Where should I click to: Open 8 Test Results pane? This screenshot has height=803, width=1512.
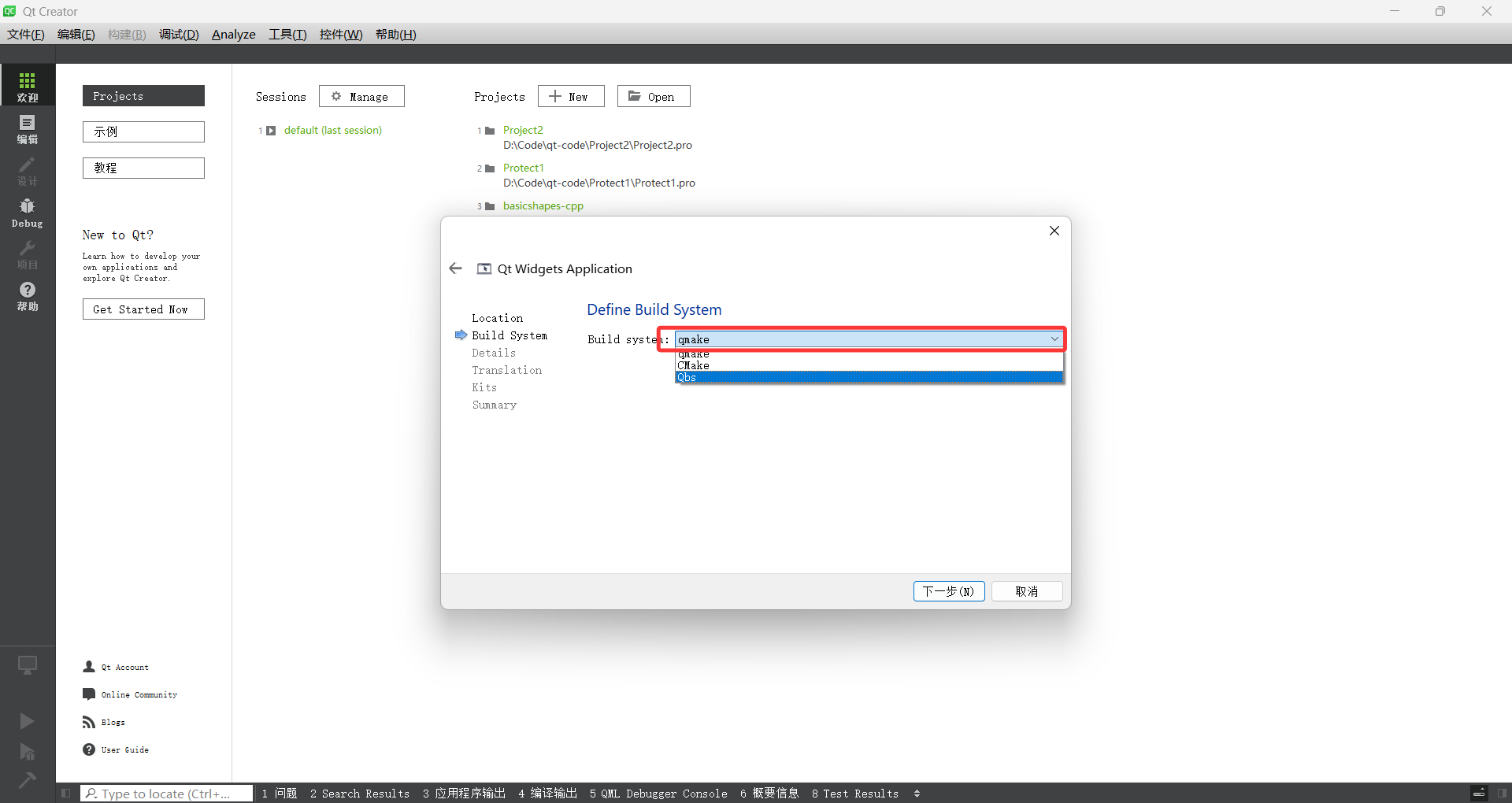855,794
